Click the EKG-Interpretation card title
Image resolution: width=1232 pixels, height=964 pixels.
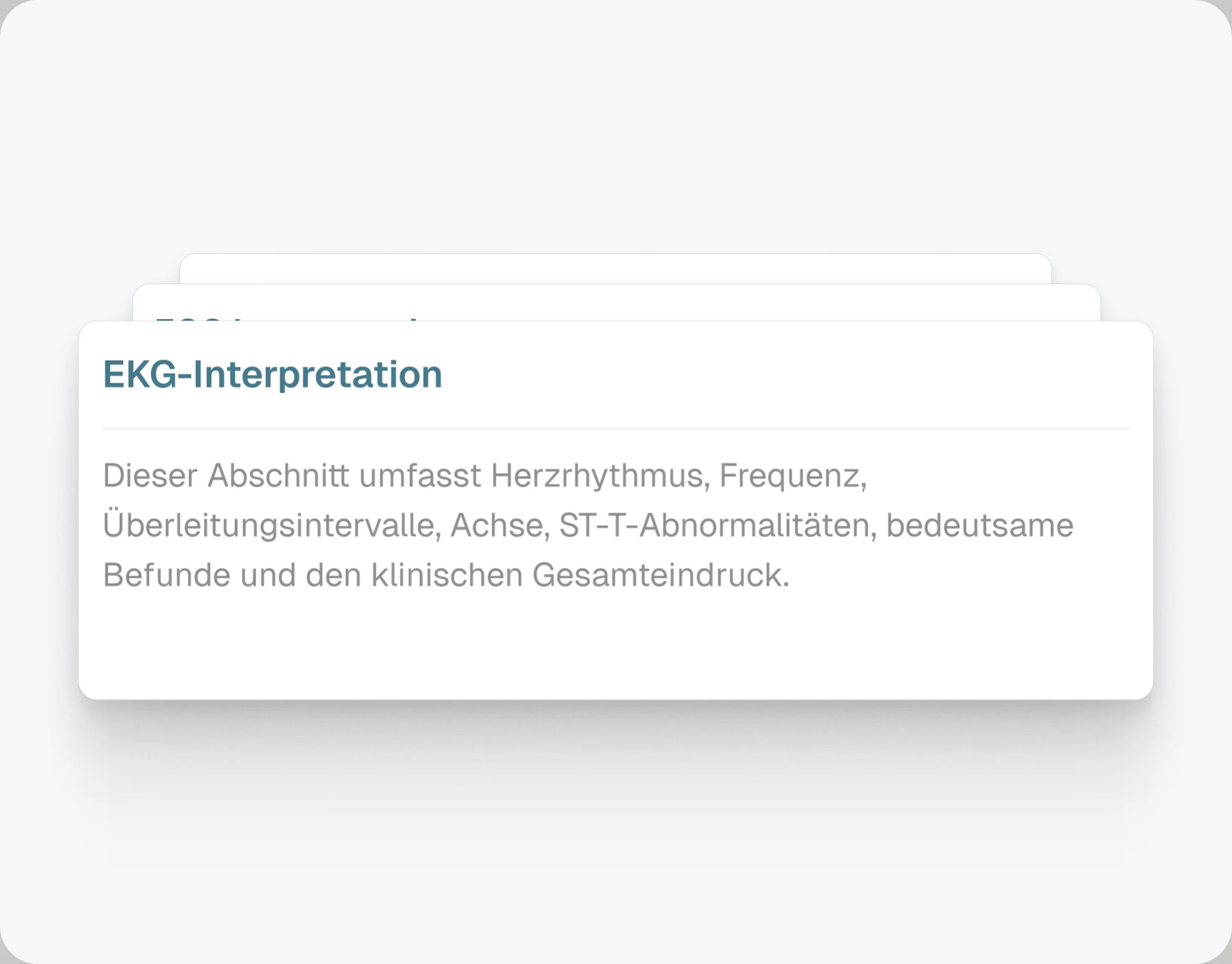(x=272, y=375)
